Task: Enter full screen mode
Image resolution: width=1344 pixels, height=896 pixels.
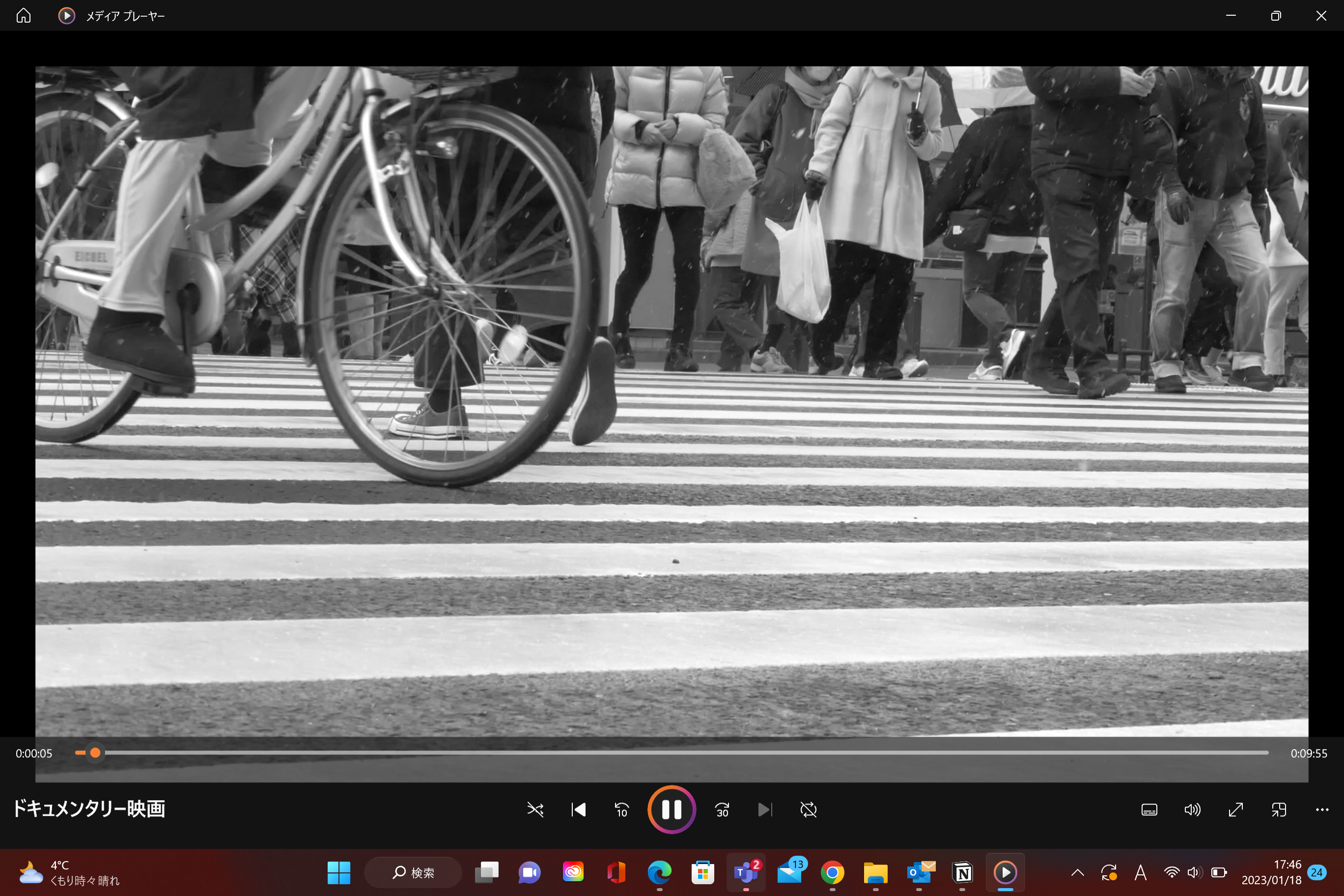Action: click(x=1235, y=809)
